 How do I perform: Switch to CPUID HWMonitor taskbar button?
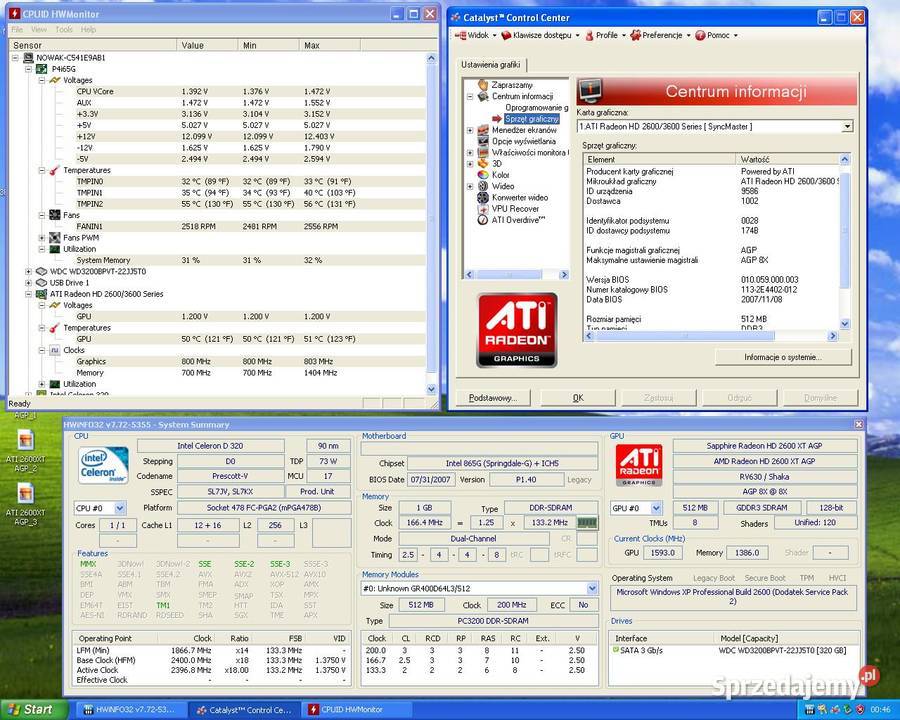358,710
